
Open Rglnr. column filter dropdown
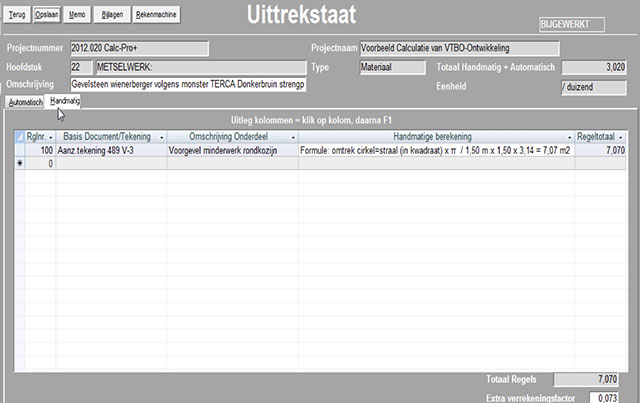(51, 137)
